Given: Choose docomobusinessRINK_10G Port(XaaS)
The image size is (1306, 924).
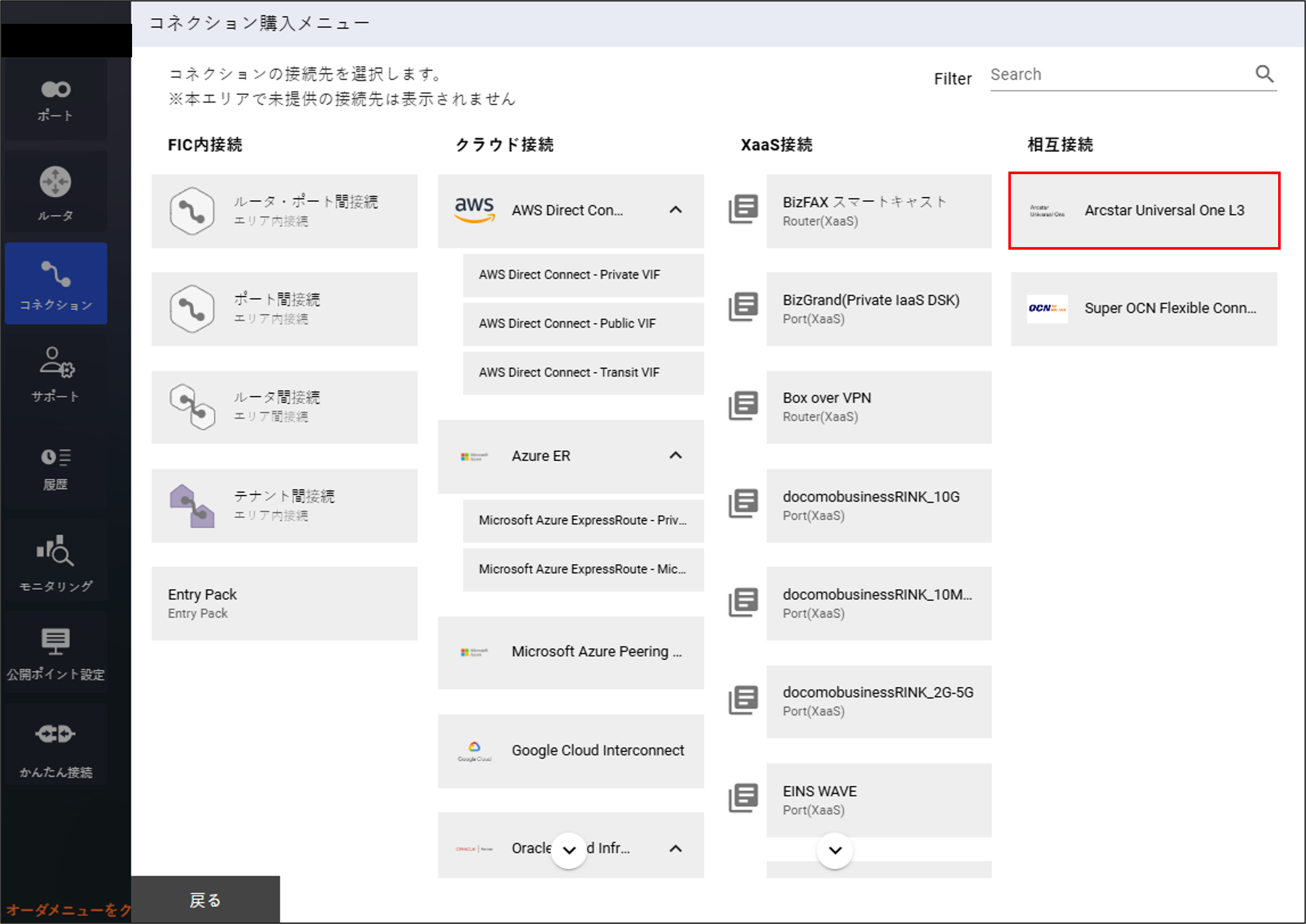Looking at the screenshot, I should tap(879, 506).
